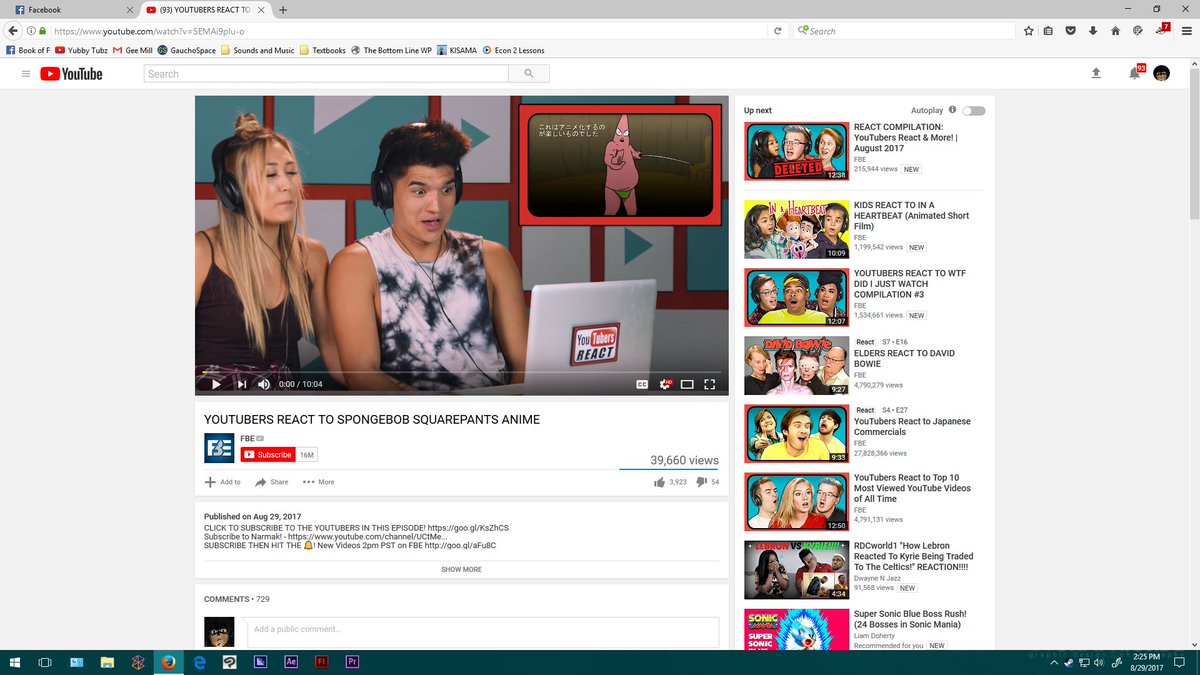The height and width of the screenshot is (675, 1200).
Task: Click the video progress bar
Action: [462, 372]
